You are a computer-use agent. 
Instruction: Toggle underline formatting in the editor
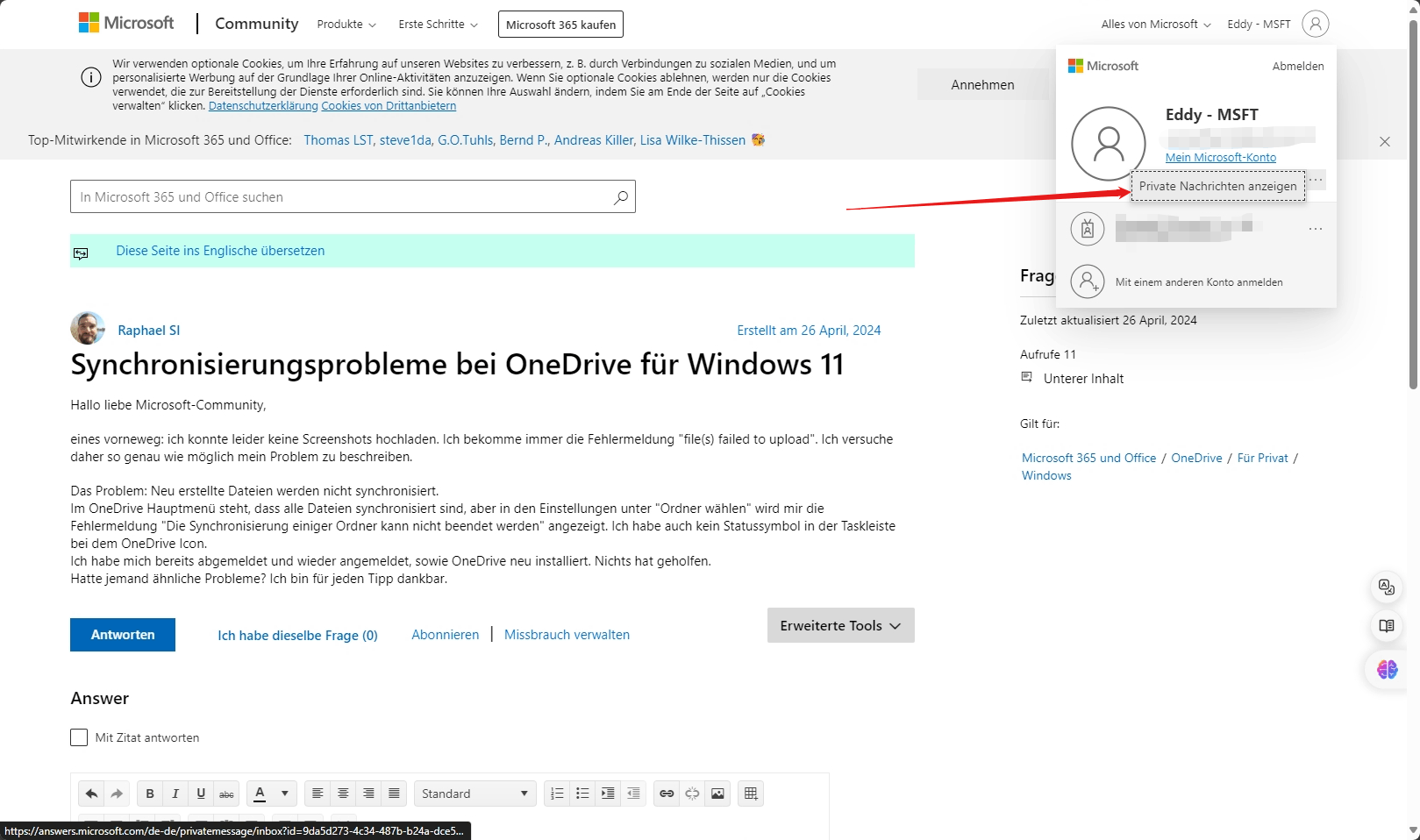pos(201,794)
